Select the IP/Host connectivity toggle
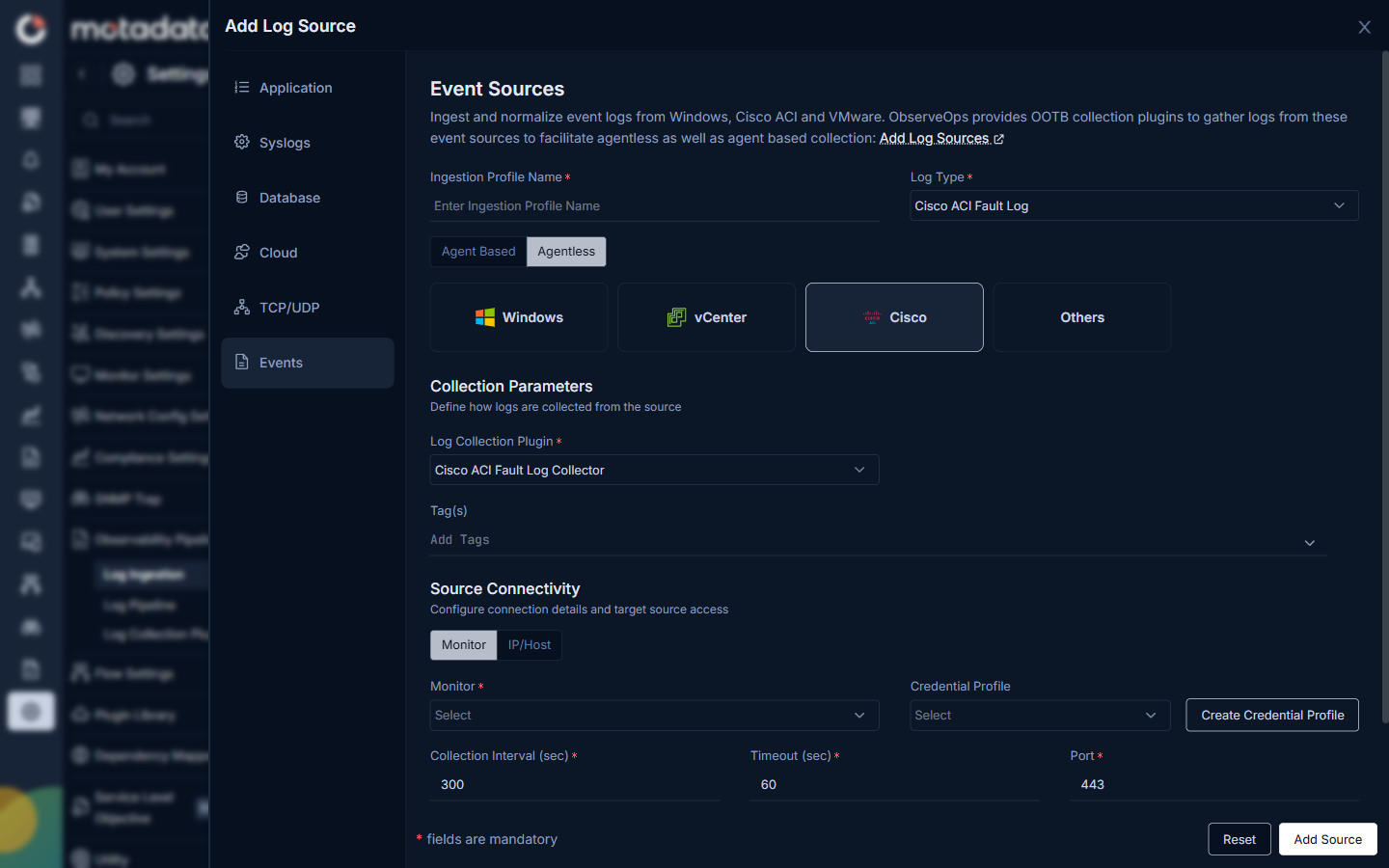This screenshot has width=1389, height=868. coord(530,645)
